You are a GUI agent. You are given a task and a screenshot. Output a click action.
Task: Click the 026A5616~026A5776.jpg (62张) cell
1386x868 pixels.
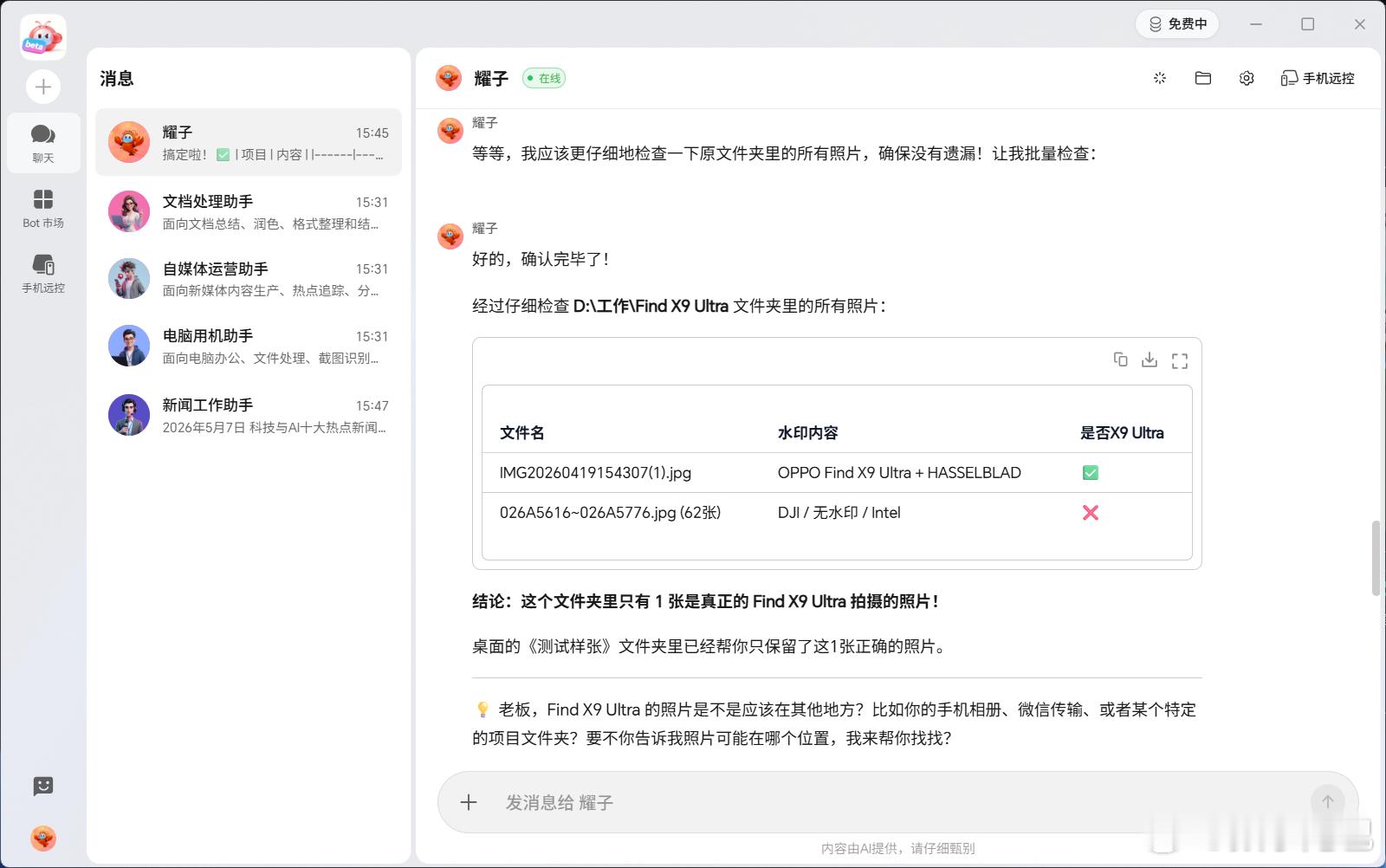click(610, 513)
